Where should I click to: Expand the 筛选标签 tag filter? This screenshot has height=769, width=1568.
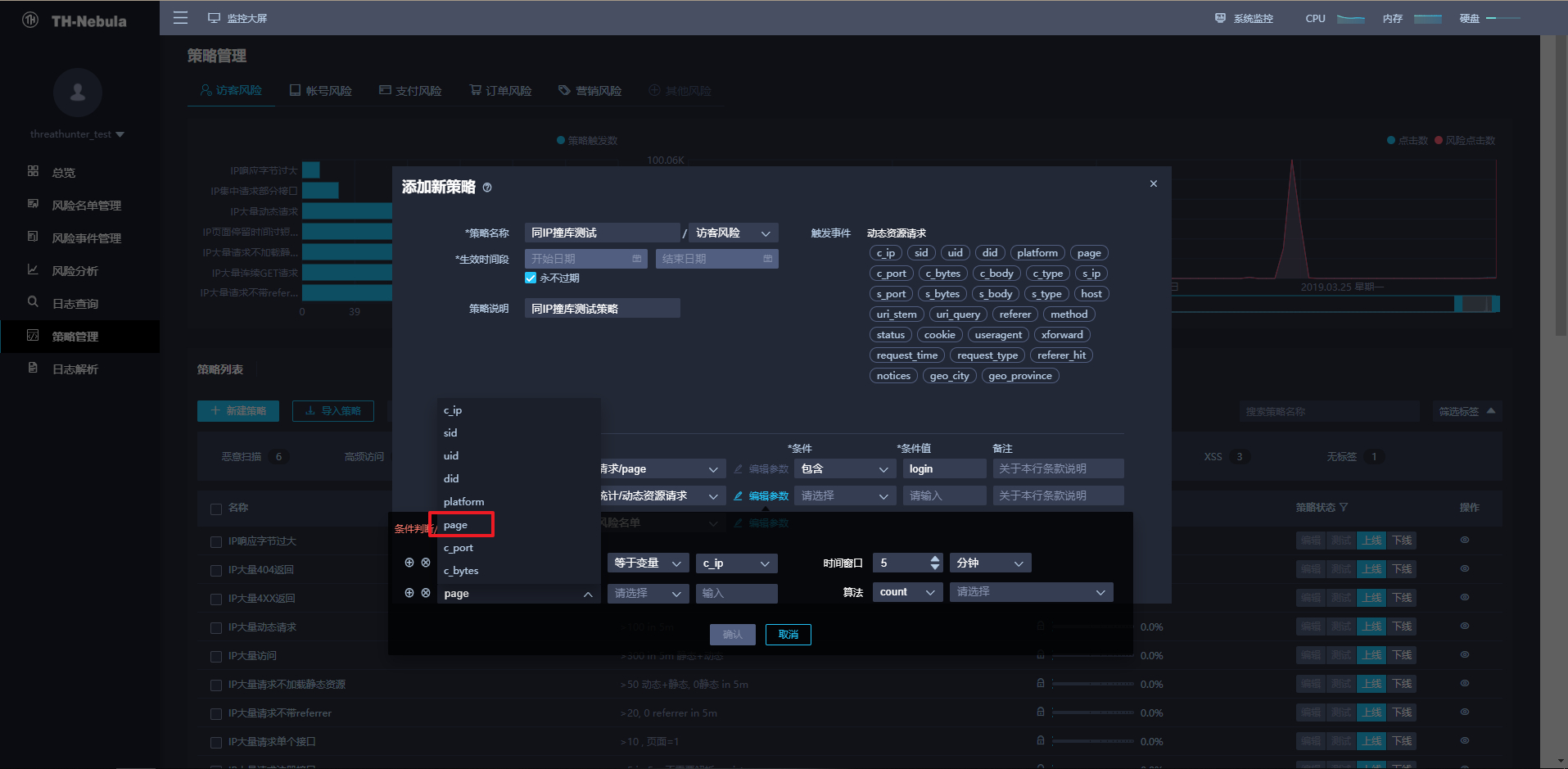coord(1467,411)
